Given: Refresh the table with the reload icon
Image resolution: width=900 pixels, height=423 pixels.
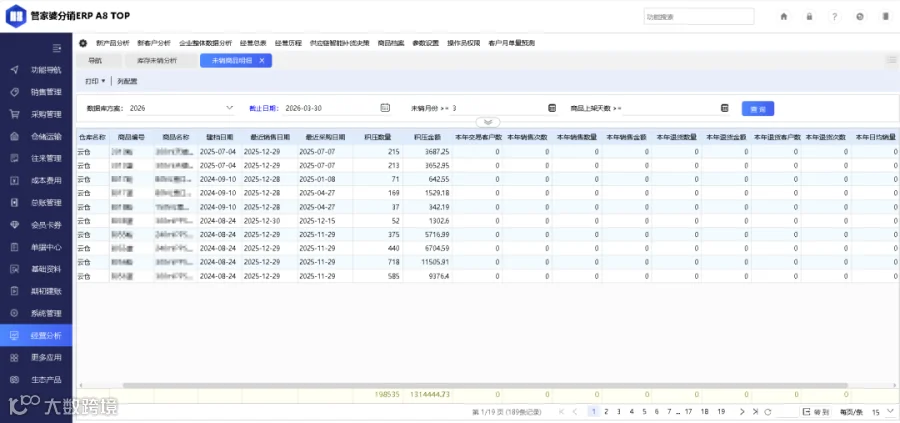Looking at the screenshot, I should [x=767, y=412].
